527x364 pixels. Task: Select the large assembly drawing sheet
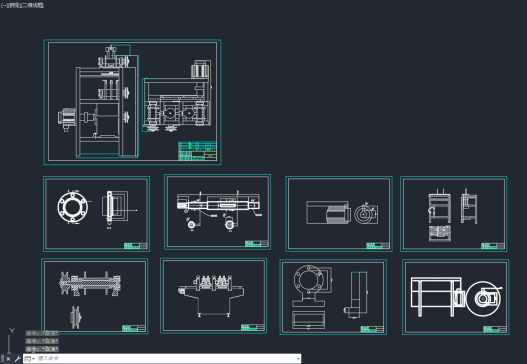[x=132, y=102]
